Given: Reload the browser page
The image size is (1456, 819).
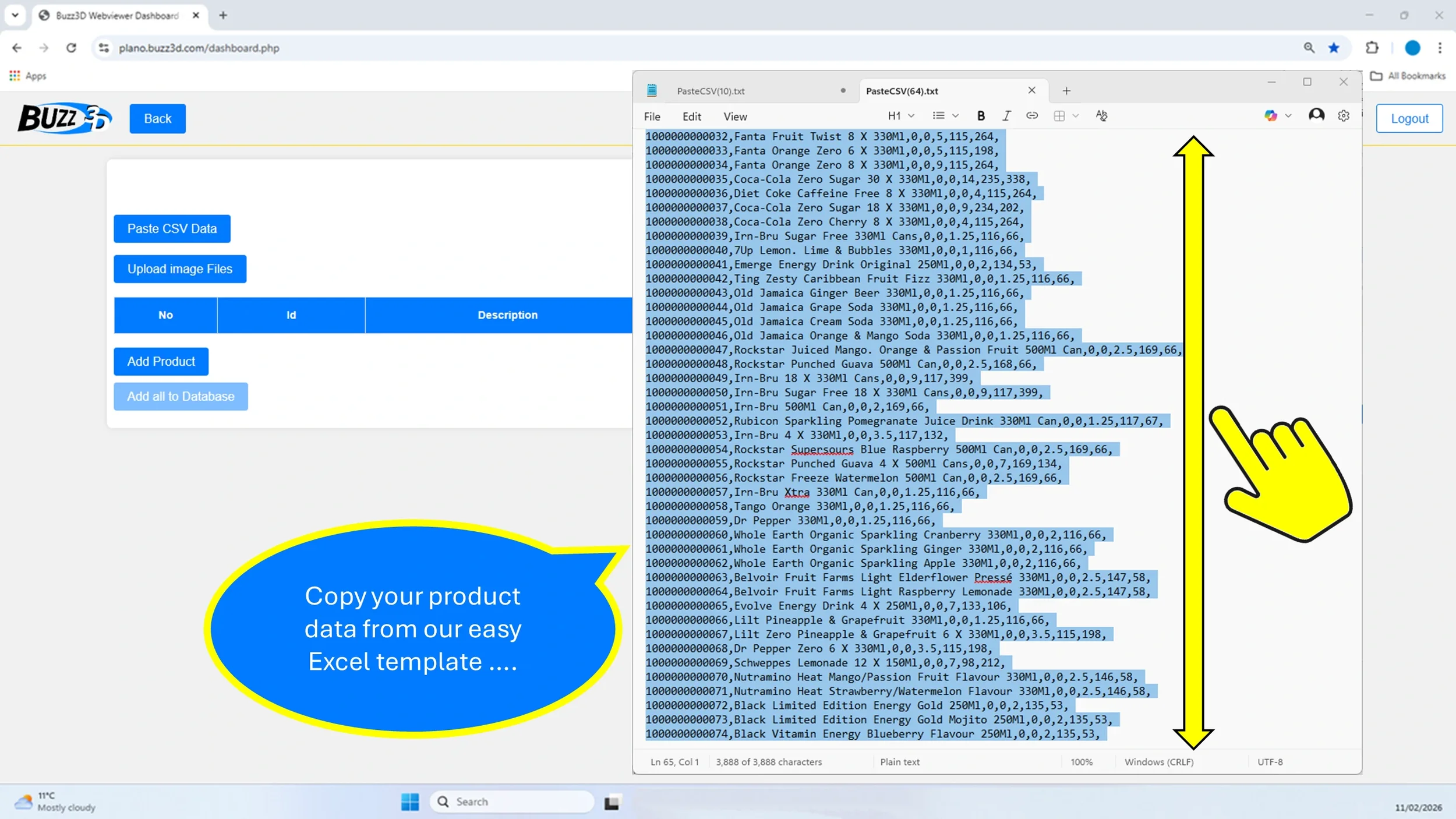Looking at the screenshot, I should [x=71, y=48].
